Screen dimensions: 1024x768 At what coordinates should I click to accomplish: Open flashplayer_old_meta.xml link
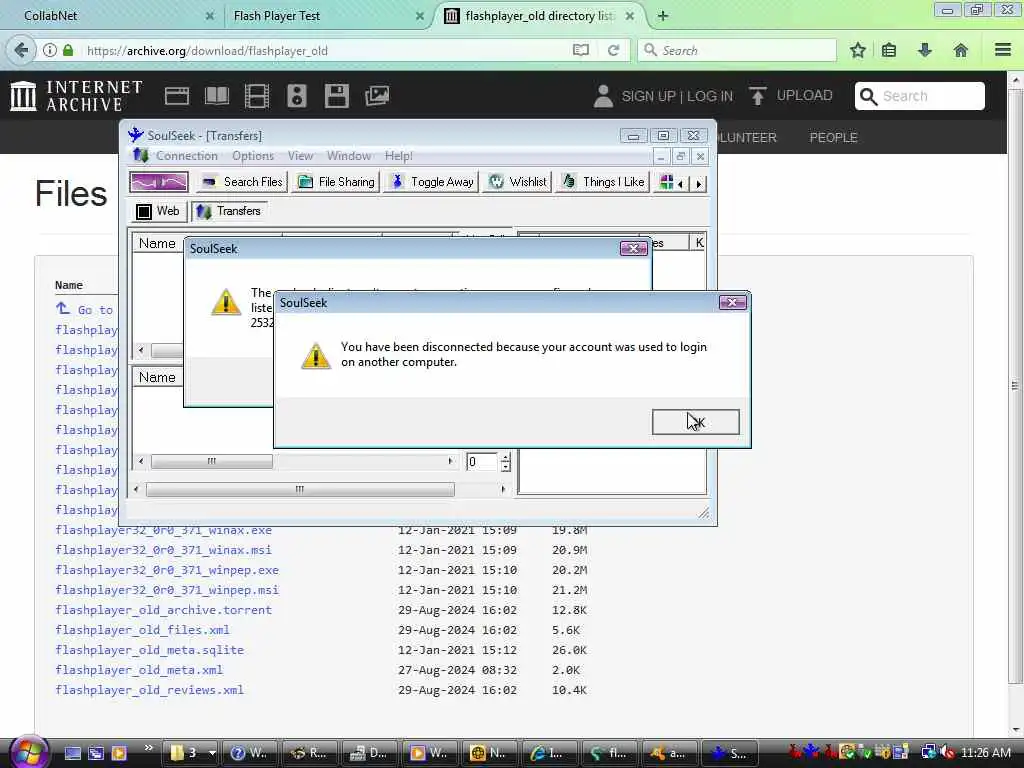click(x=139, y=670)
